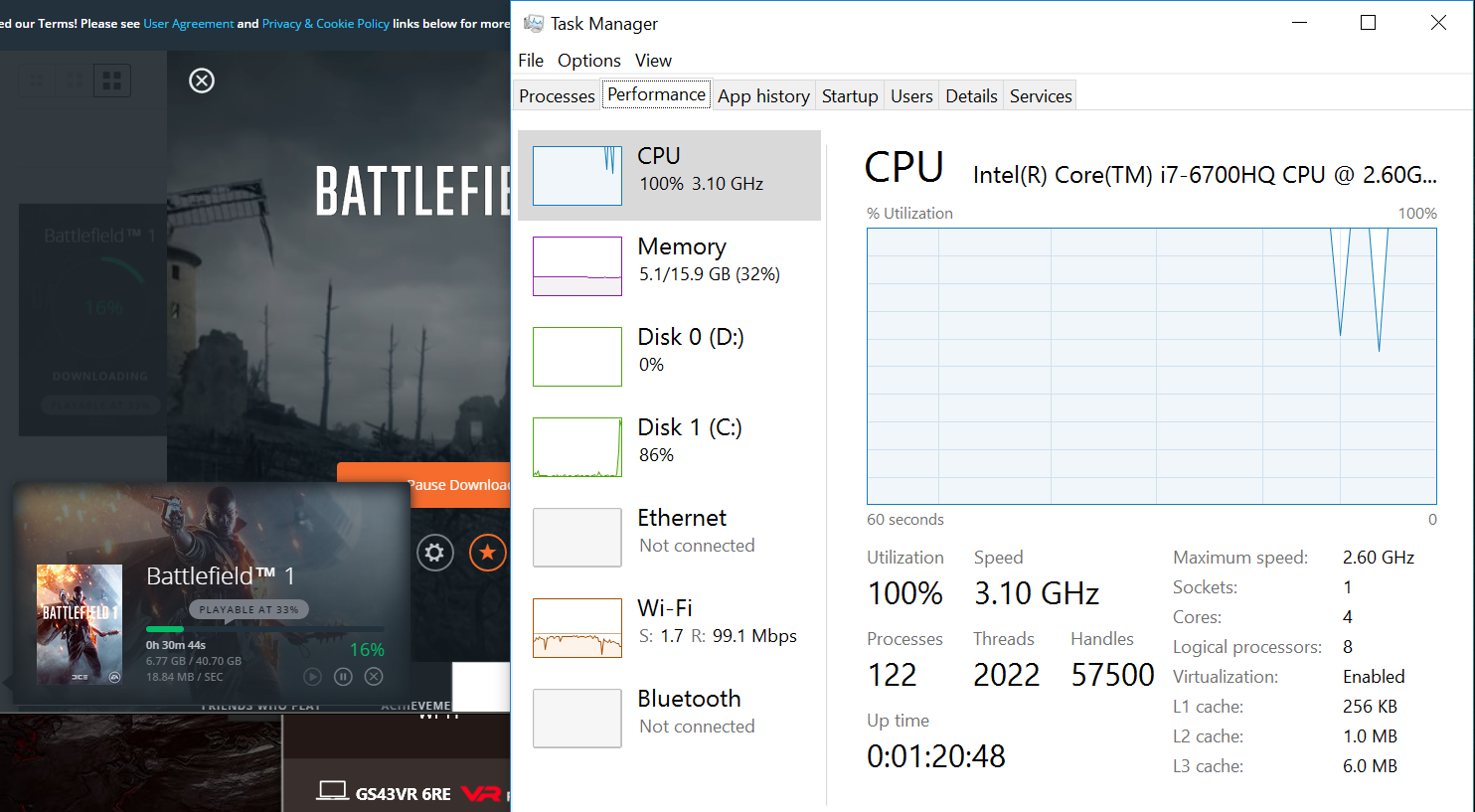Select the Memory performance entry
The image size is (1475, 812).
[669, 265]
